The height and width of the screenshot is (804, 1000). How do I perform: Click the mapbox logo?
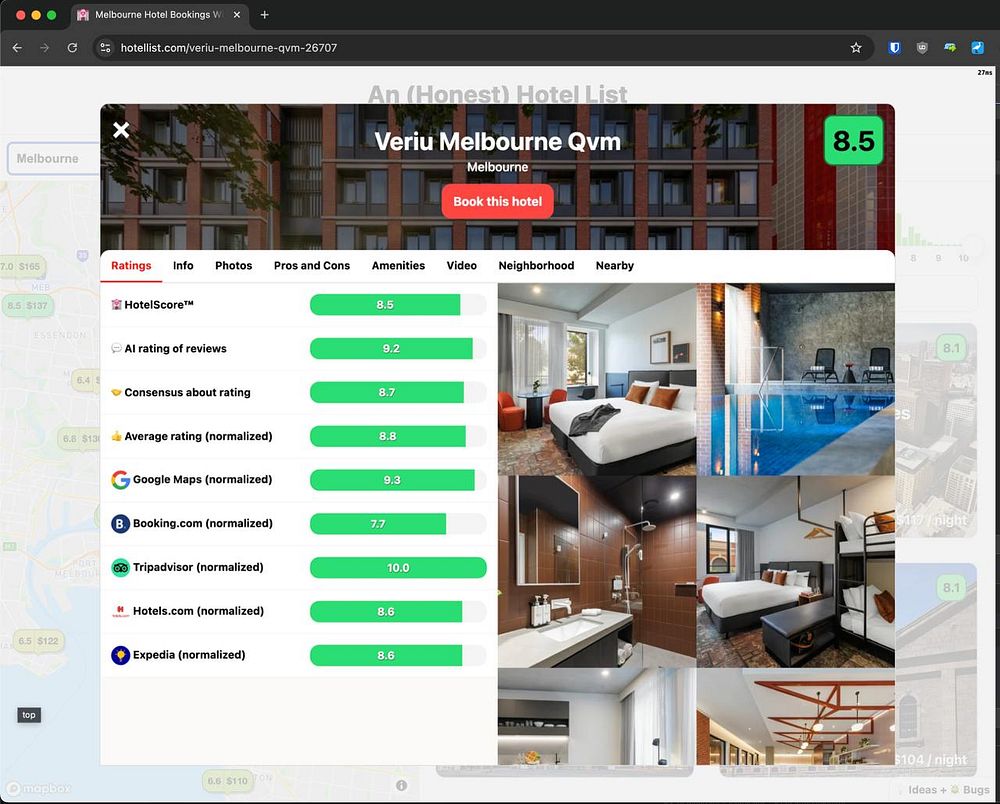point(40,788)
